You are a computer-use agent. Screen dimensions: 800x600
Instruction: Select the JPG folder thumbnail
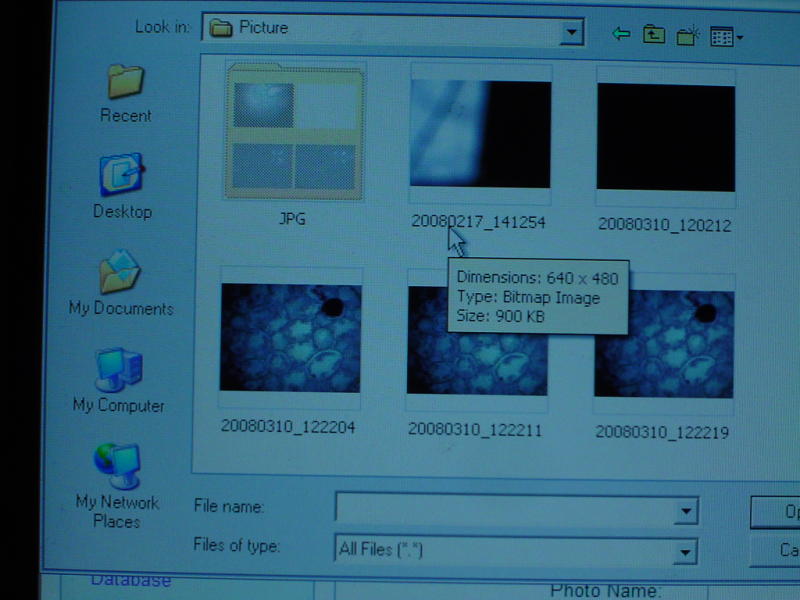295,132
